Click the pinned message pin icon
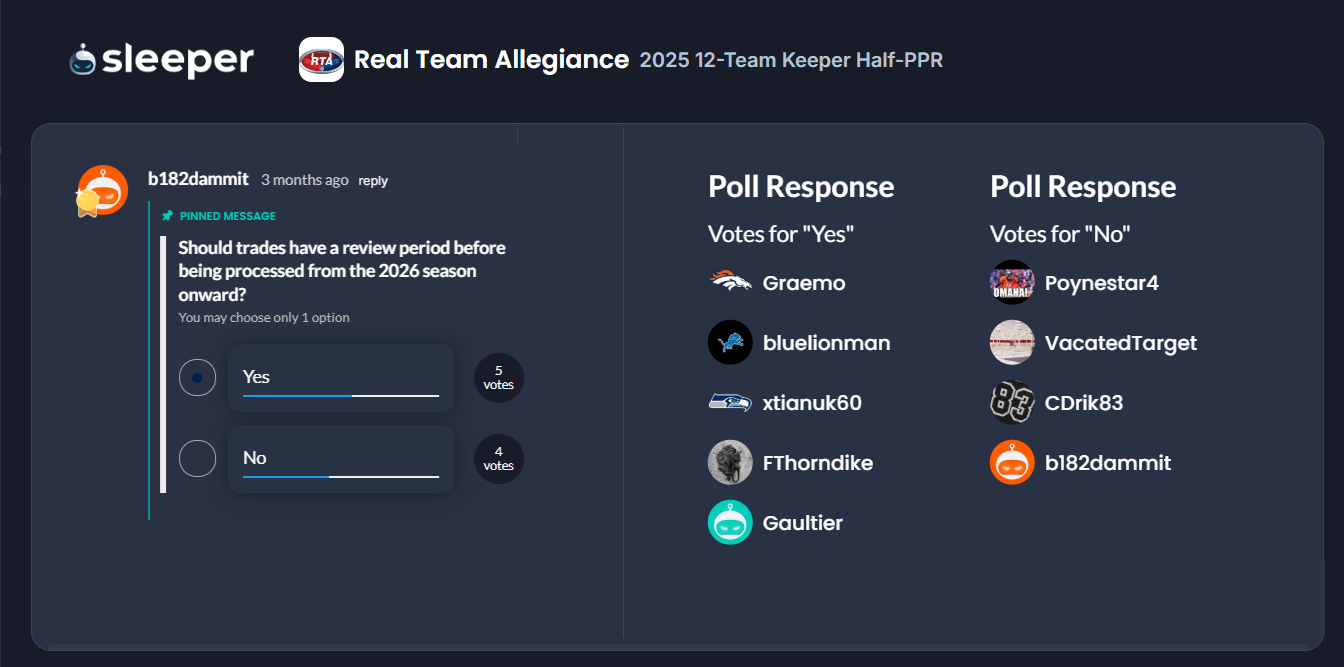Screen dimensions: 1344x667 pos(168,216)
